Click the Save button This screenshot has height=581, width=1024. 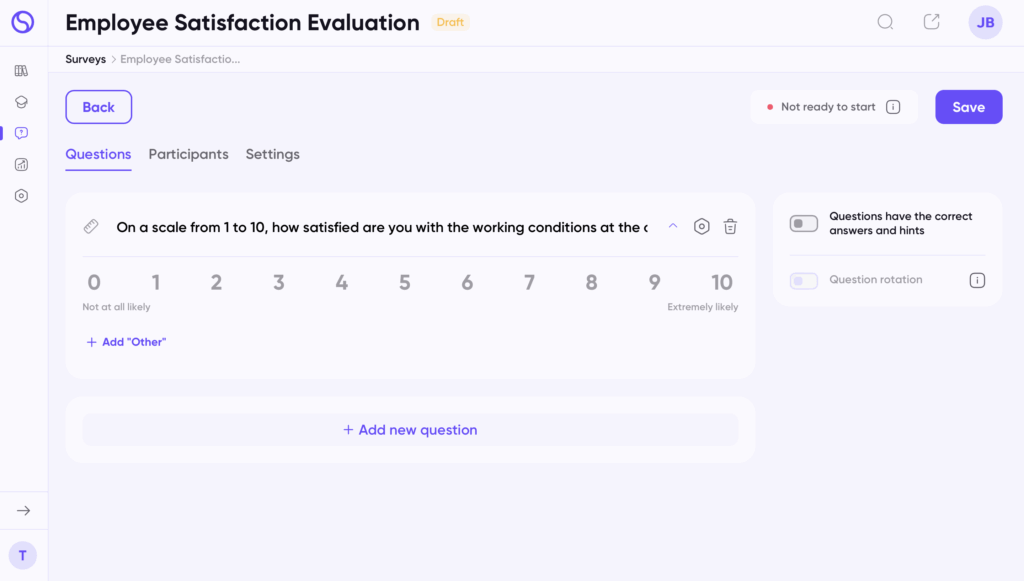(x=968, y=107)
